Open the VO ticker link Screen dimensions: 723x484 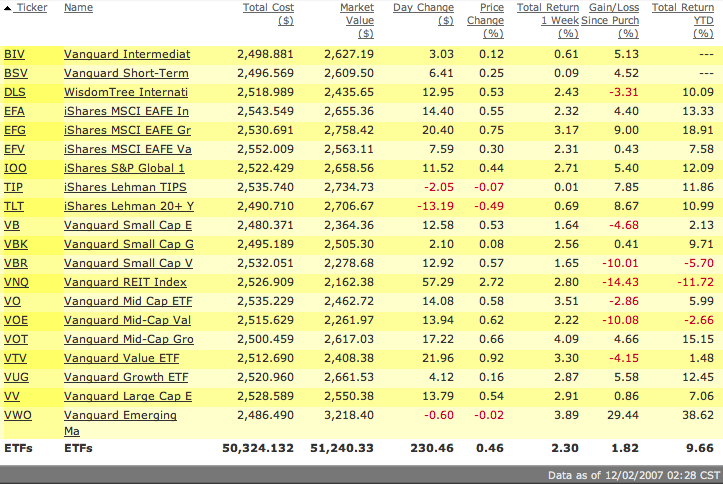click(12, 301)
